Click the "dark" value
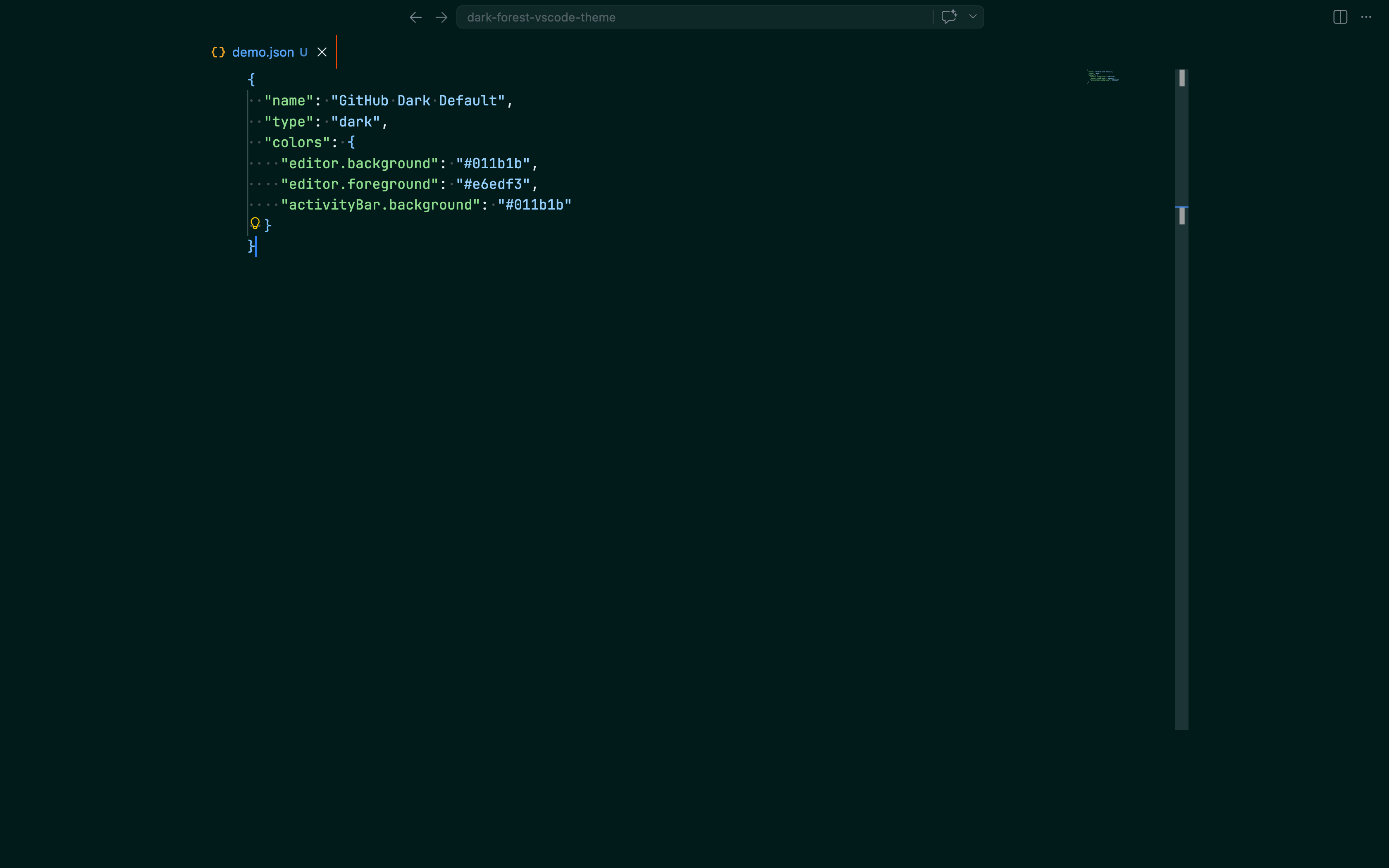Viewport: 1389px width, 868px height. (x=355, y=122)
